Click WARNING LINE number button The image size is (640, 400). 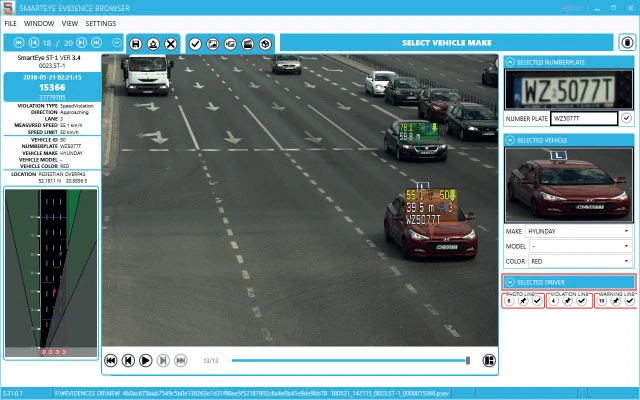click(x=602, y=301)
